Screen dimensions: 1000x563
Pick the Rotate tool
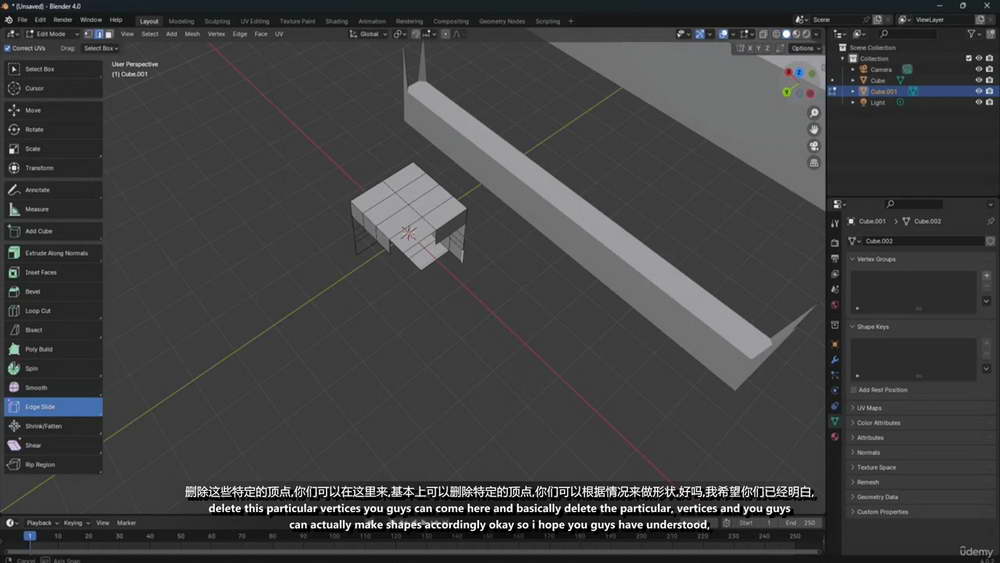pos(53,129)
